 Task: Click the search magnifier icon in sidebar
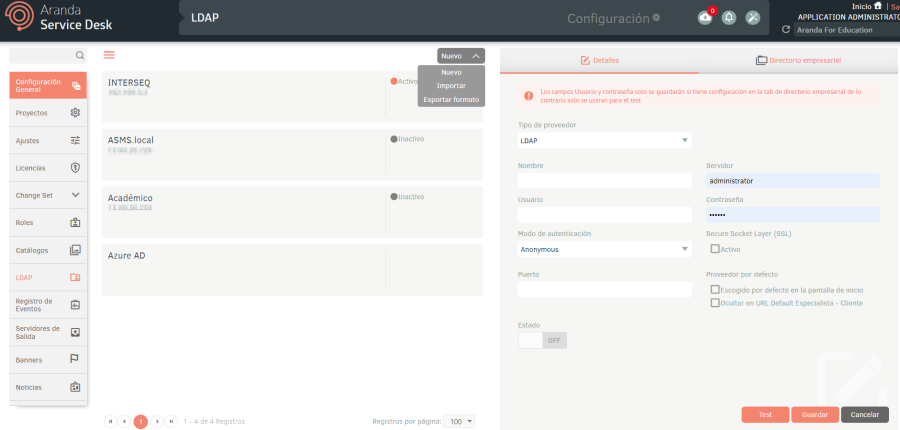click(x=80, y=56)
